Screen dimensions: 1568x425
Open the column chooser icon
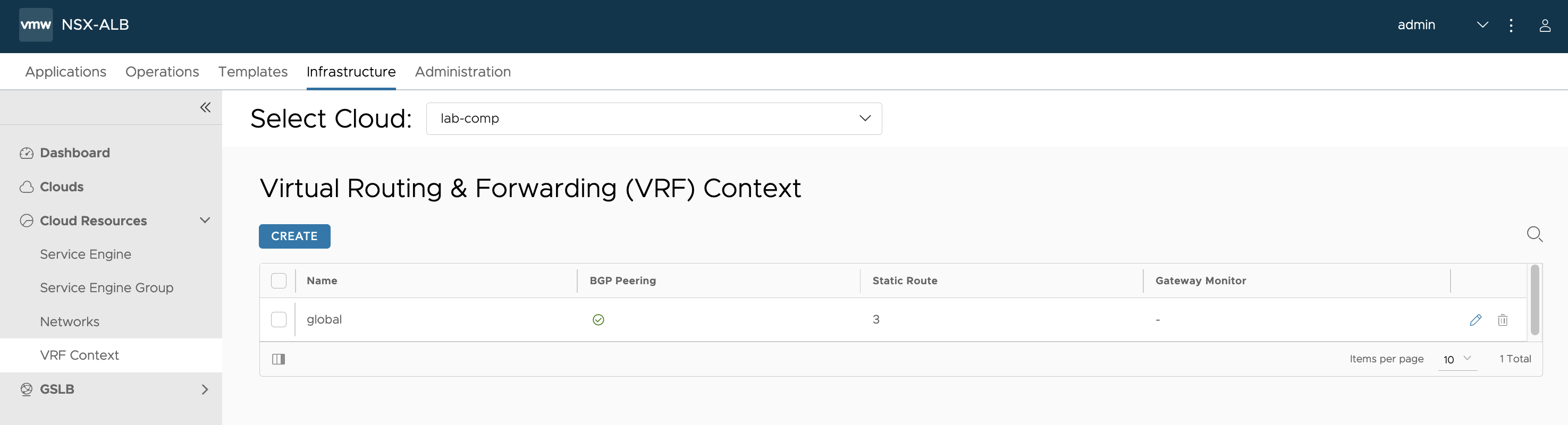pos(279,359)
